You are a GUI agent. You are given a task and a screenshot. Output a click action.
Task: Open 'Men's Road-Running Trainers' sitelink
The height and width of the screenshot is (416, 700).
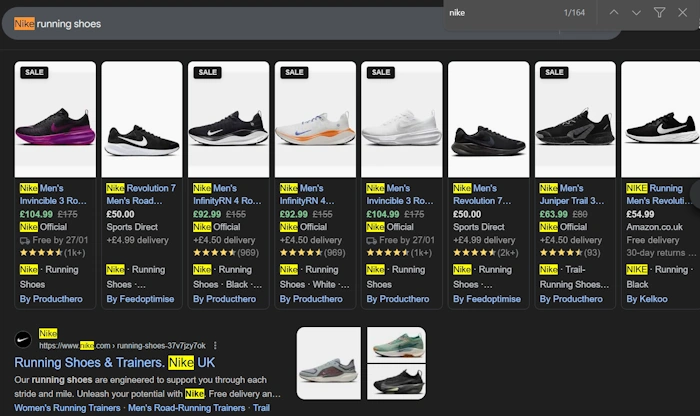tap(187, 408)
